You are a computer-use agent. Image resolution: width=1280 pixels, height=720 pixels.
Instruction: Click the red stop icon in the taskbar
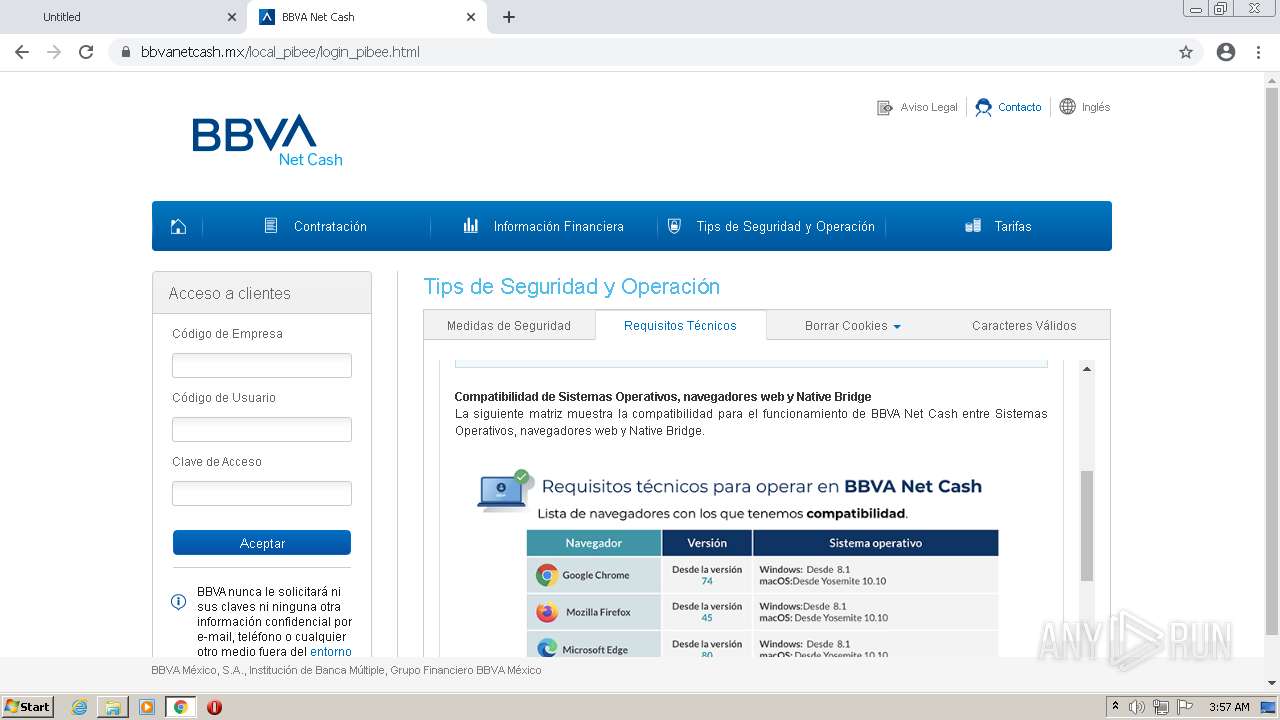[214, 707]
